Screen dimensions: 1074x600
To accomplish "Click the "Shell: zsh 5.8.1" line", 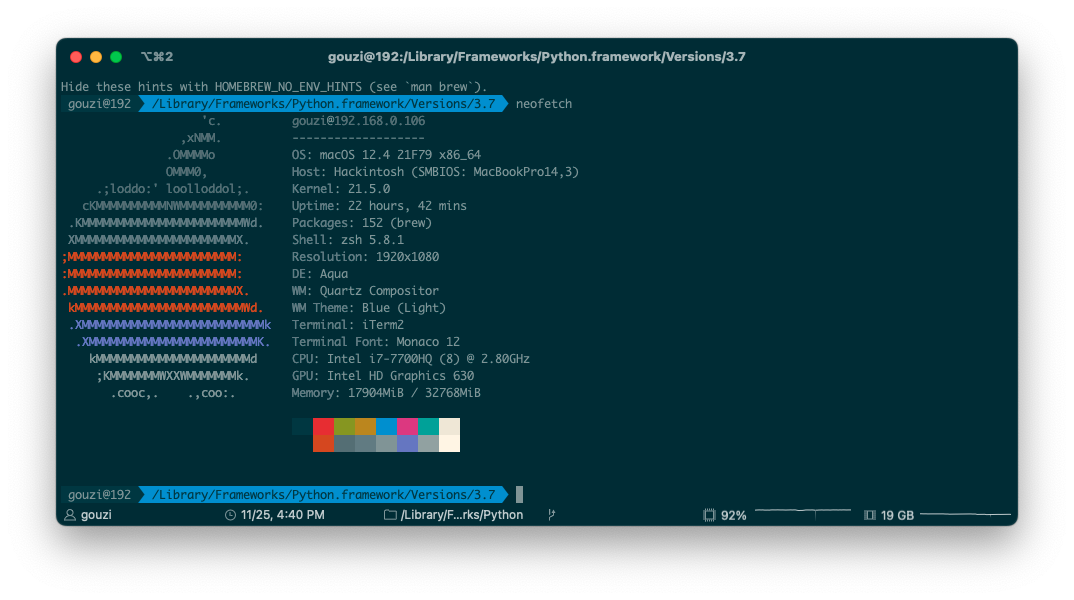I will (348, 240).
